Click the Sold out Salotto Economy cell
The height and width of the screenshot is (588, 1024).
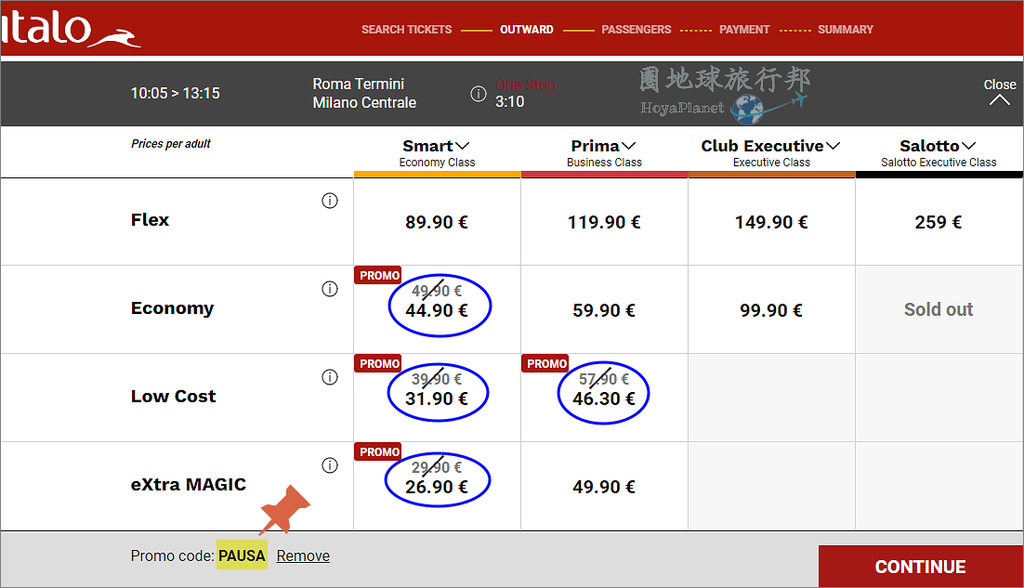(x=938, y=310)
